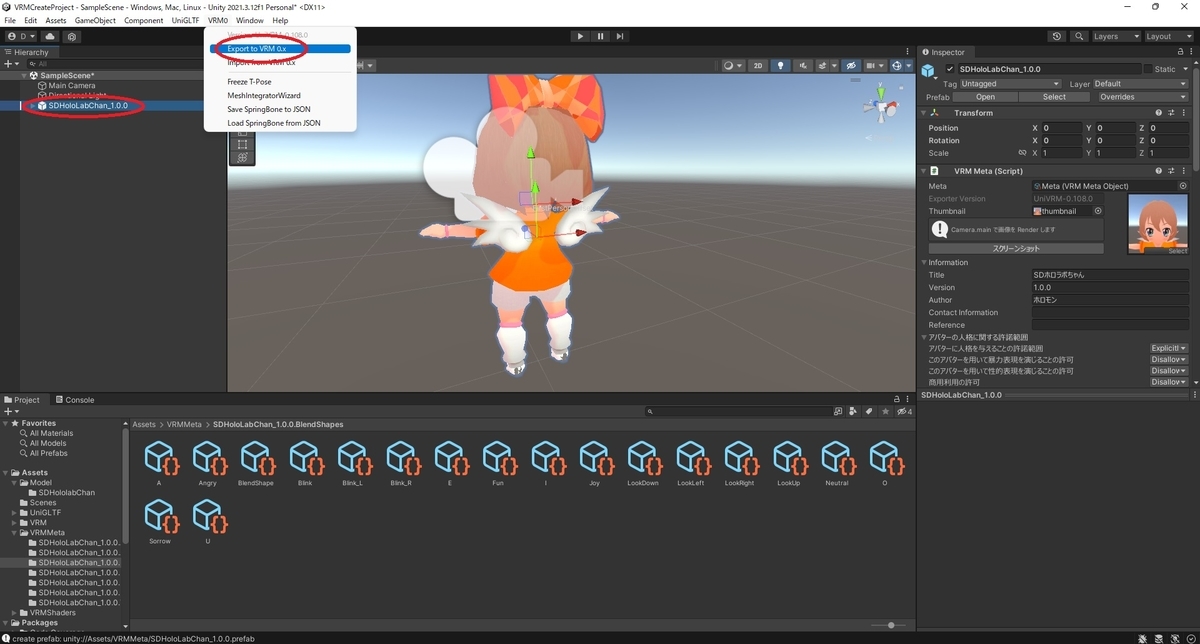Image resolution: width=1200 pixels, height=644 pixels.
Task: Click the Meta object picker circle
Action: pyautogui.click(x=1183, y=186)
